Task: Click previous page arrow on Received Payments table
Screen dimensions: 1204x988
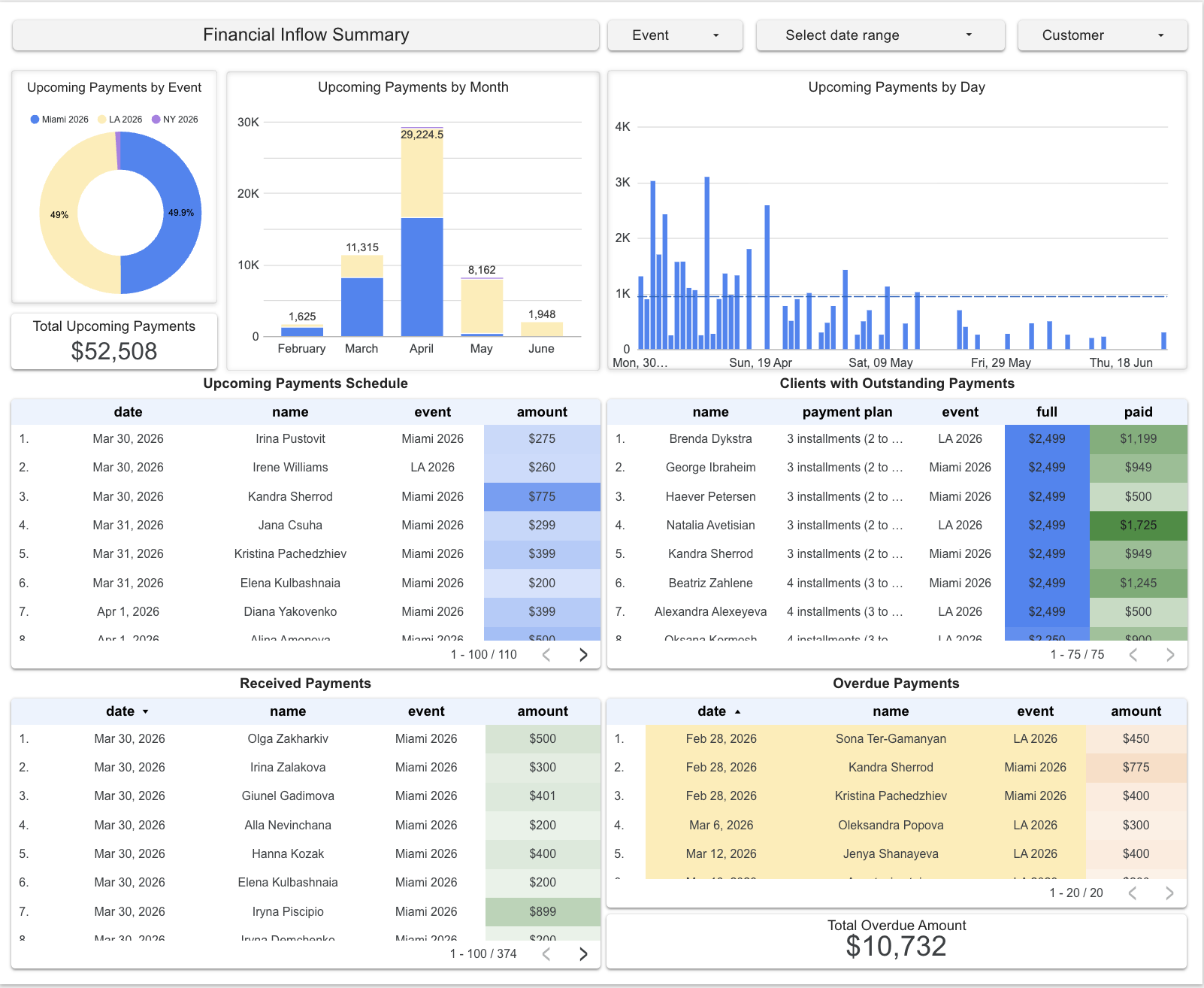Action: click(546, 953)
